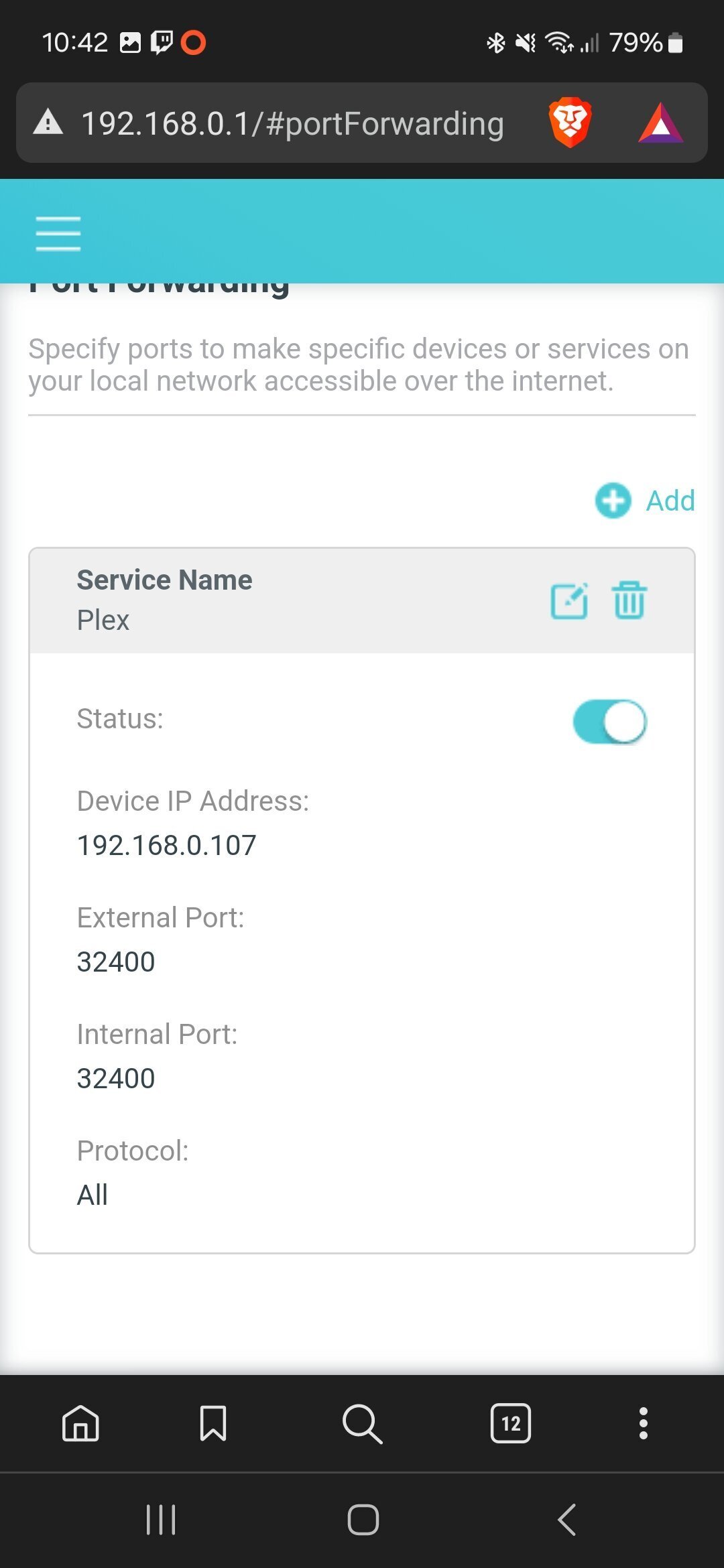
Task: Tap the Brave Rewards triangle icon
Action: (x=660, y=124)
